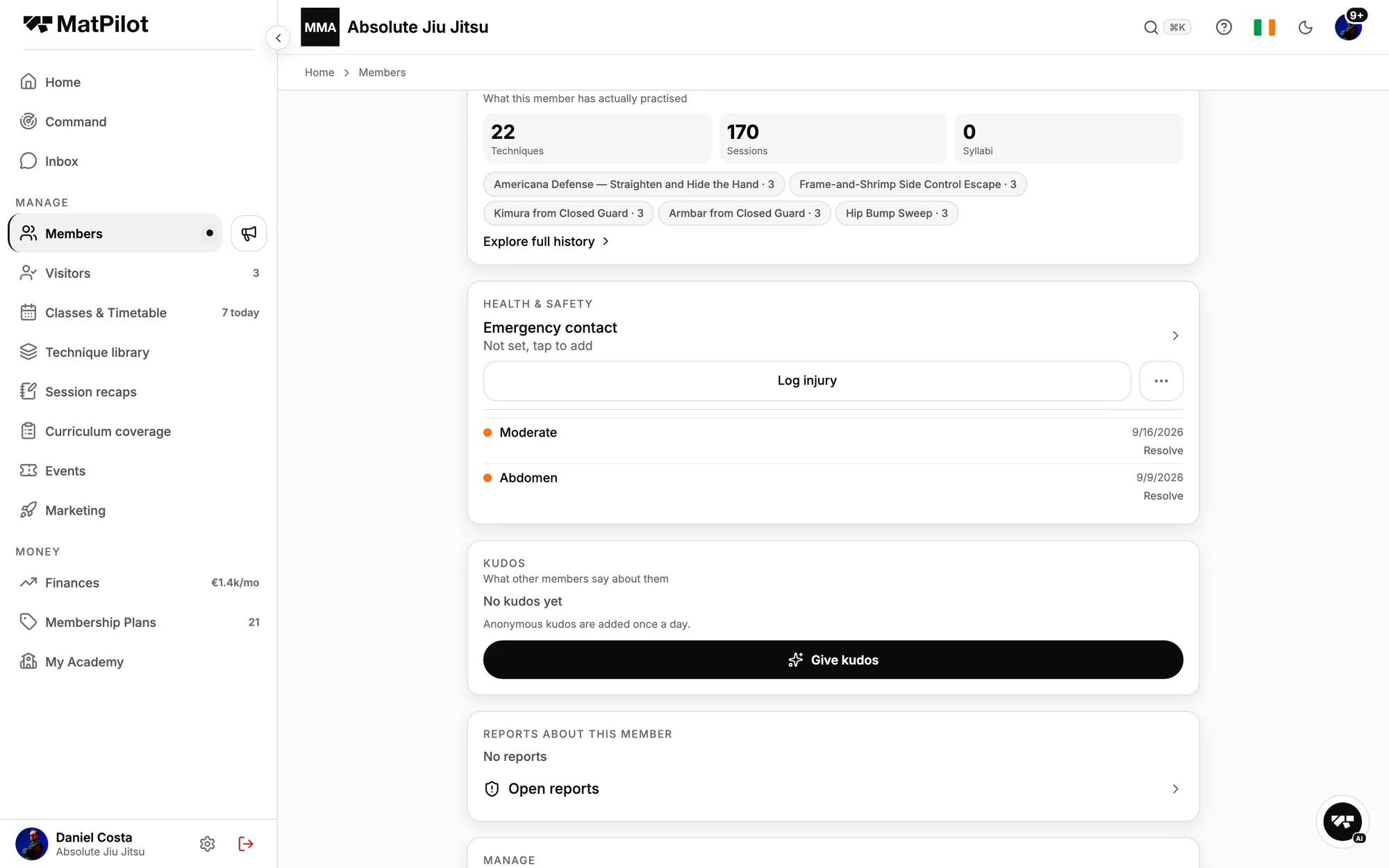Select the Armbar from Closed Guard chip
Image resolution: width=1389 pixels, height=868 pixels.
745,213
